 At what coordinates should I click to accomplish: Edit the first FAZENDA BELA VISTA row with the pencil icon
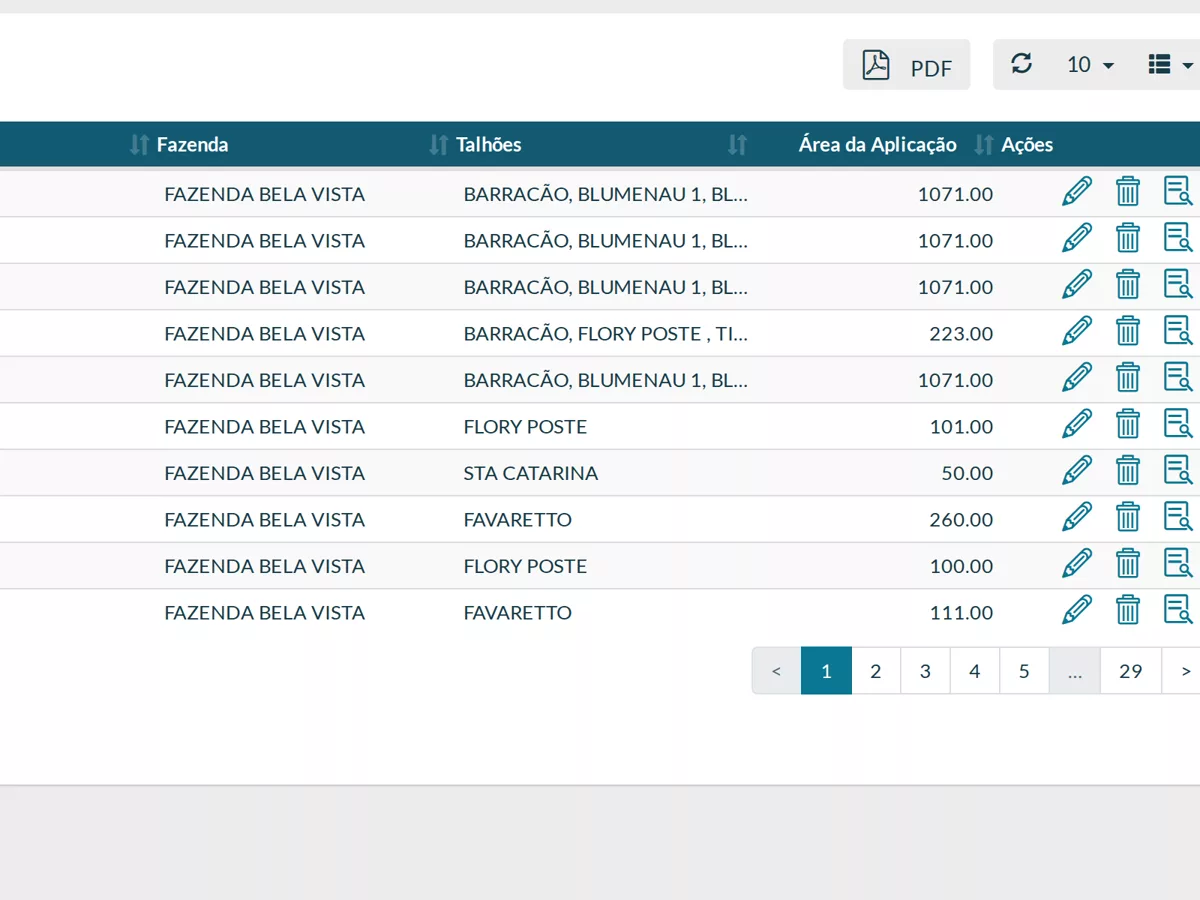[x=1077, y=192]
